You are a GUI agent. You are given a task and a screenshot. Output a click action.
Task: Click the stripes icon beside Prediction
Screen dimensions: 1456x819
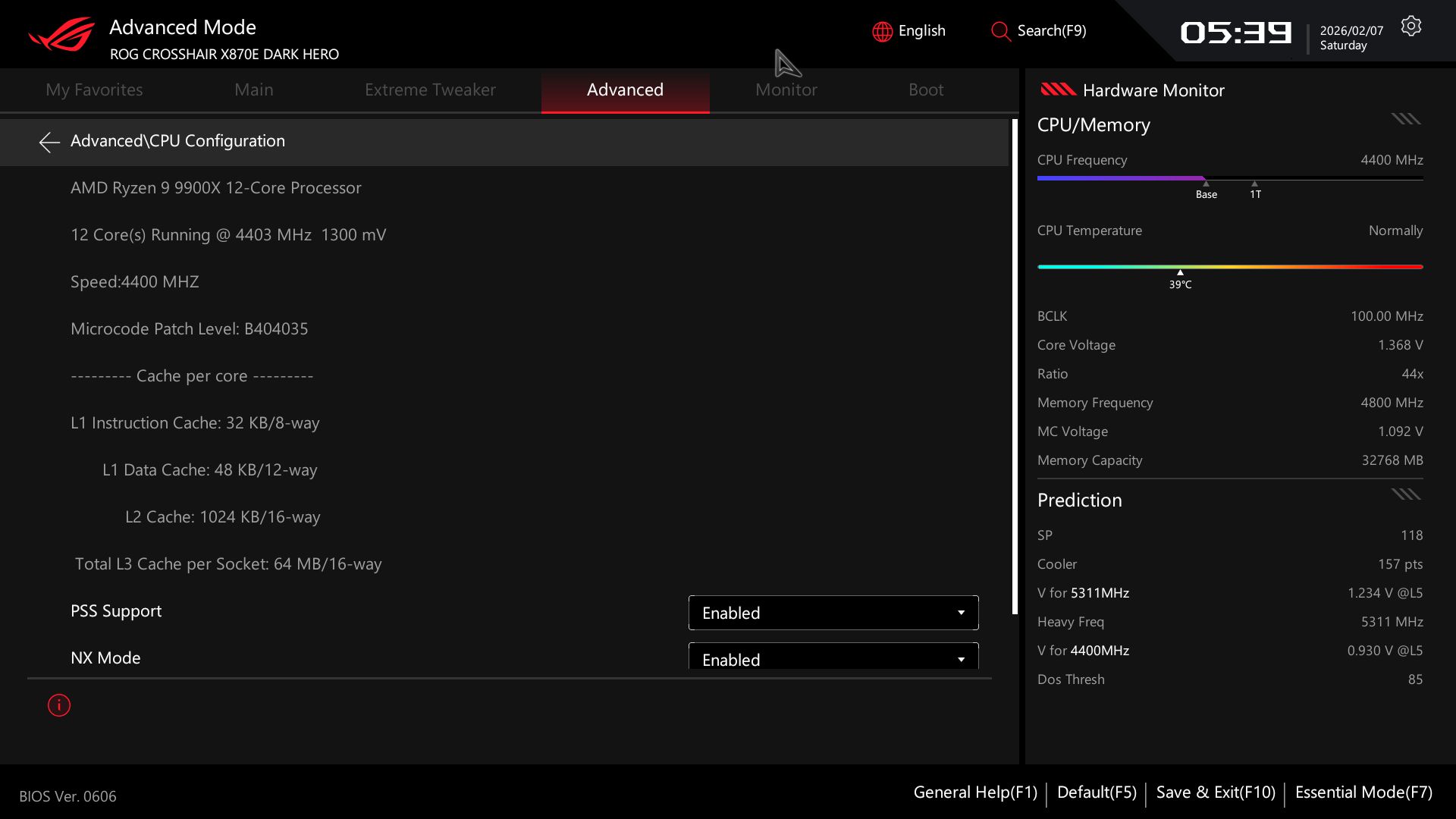[x=1405, y=494]
